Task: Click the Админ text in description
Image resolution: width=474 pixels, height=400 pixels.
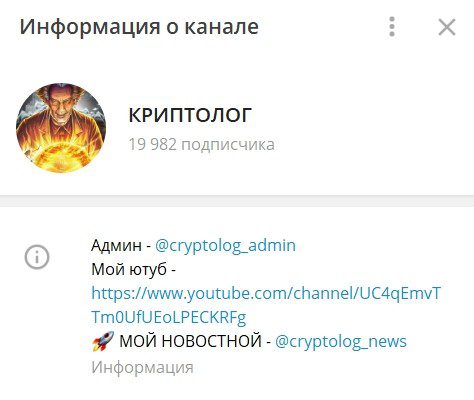Action: [x=116, y=246]
